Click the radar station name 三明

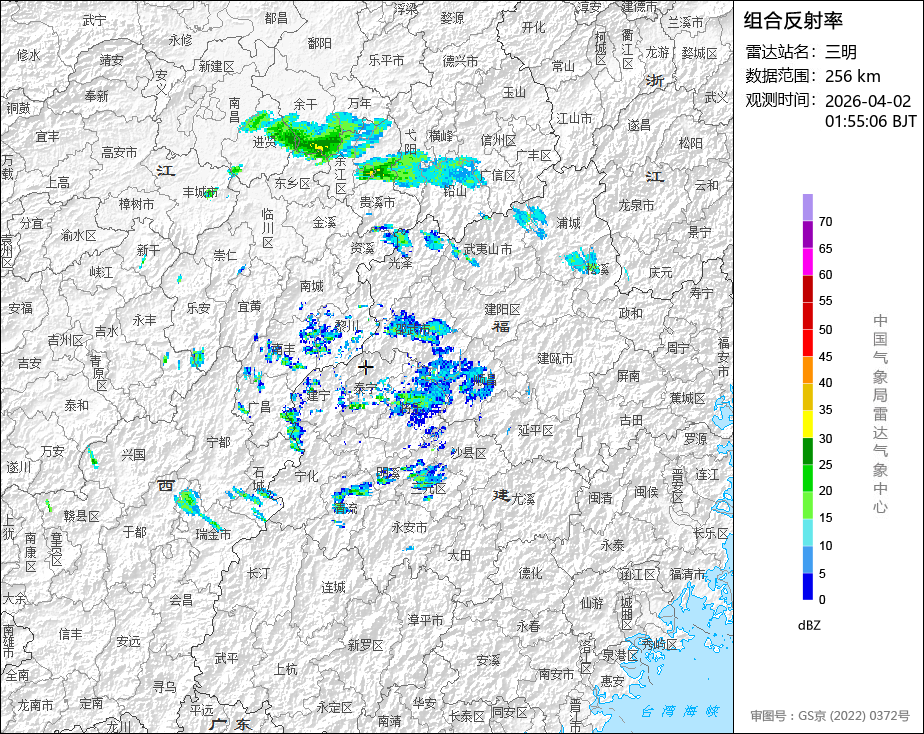[x=840, y=52]
